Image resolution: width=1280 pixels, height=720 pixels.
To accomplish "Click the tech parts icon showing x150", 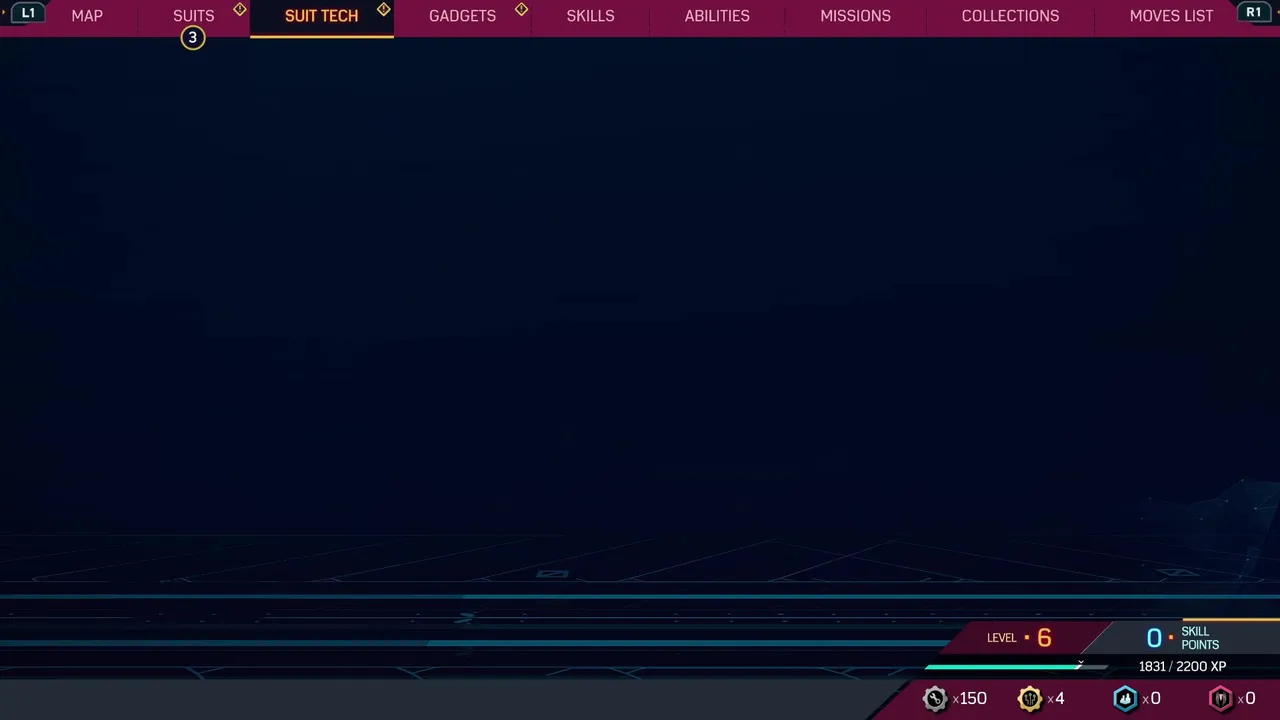I will pos(935,699).
